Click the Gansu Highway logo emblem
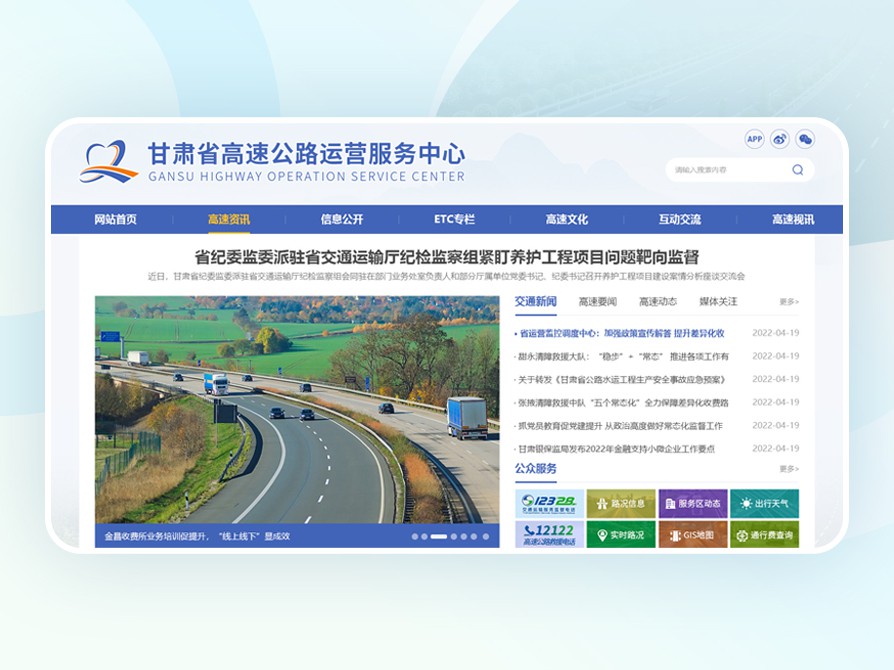The image size is (894, 670). click(x=109, y=161)
